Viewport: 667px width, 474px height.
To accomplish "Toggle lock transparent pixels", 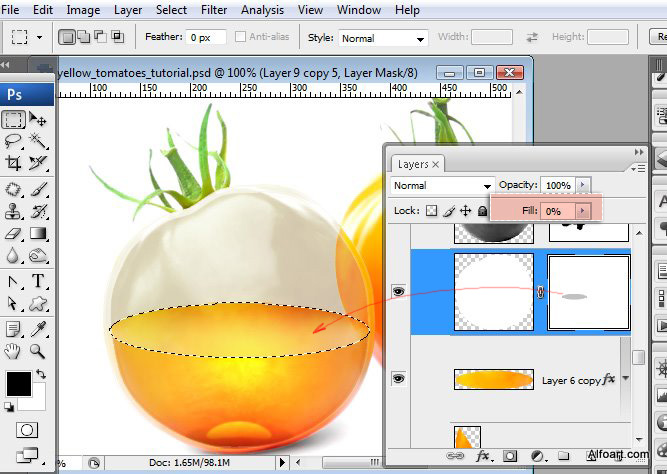I will click(432, 211).
